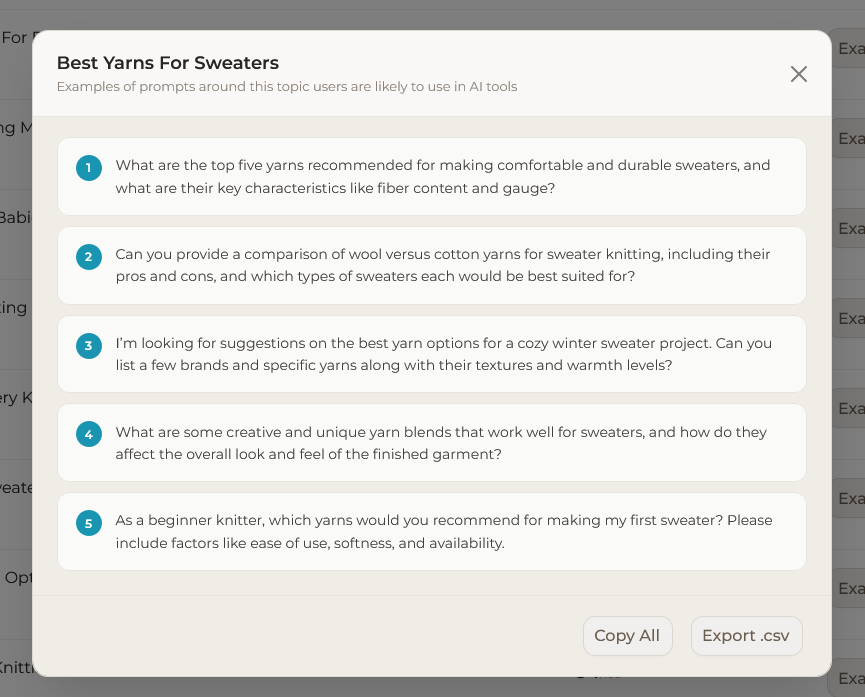Select the creative yarn blends prompt text
This screenshot has width=865, height=697.
point(441,443)
